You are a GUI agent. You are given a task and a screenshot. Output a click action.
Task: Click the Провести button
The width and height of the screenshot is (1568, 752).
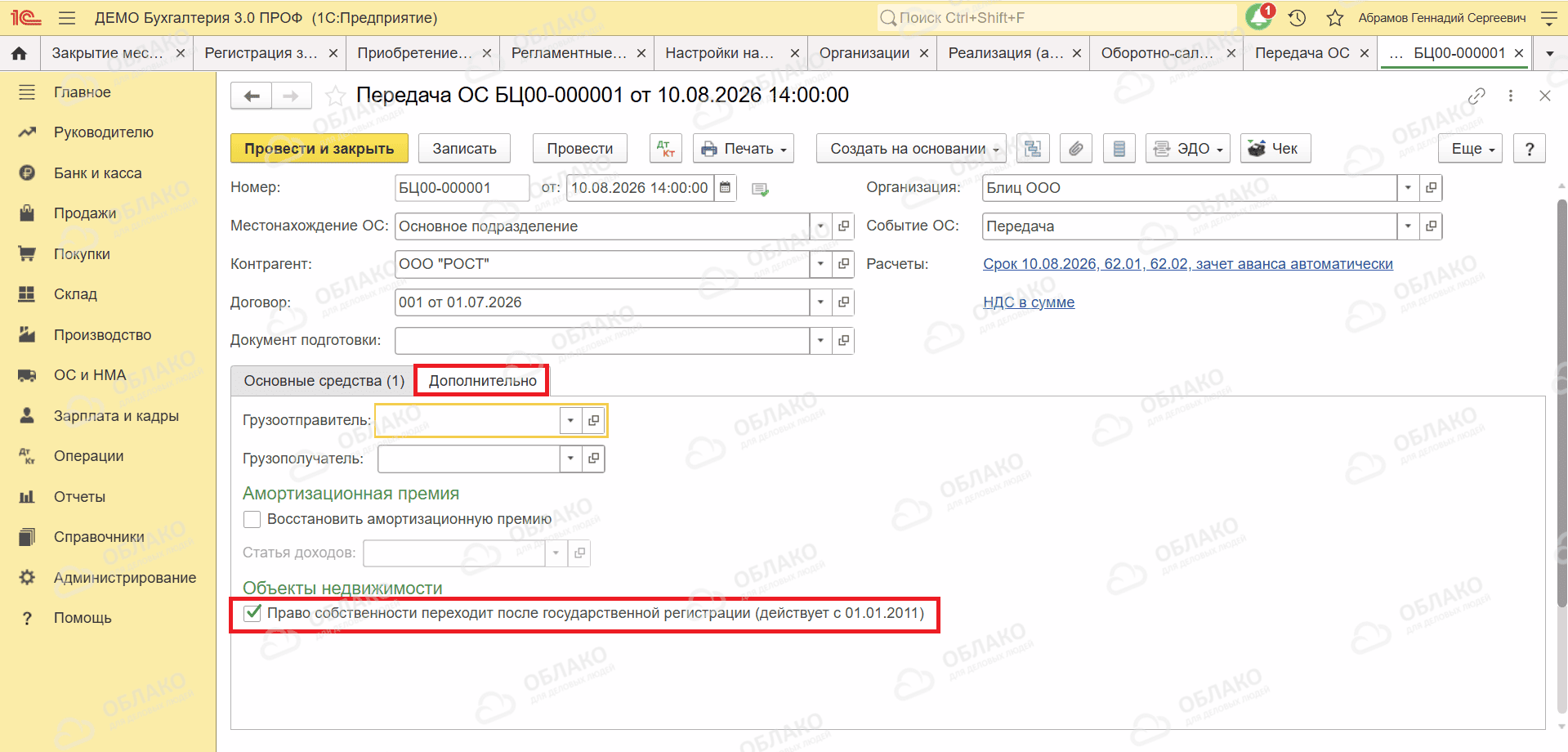579,149
